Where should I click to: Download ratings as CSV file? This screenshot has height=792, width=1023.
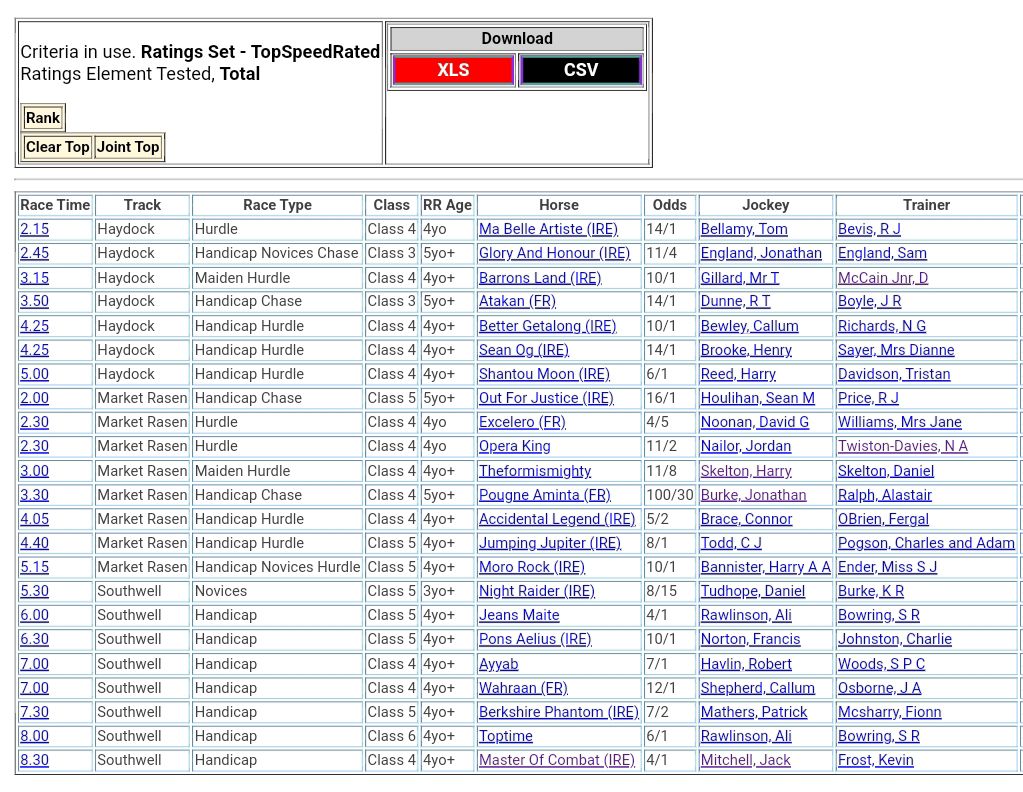(580, 71)
